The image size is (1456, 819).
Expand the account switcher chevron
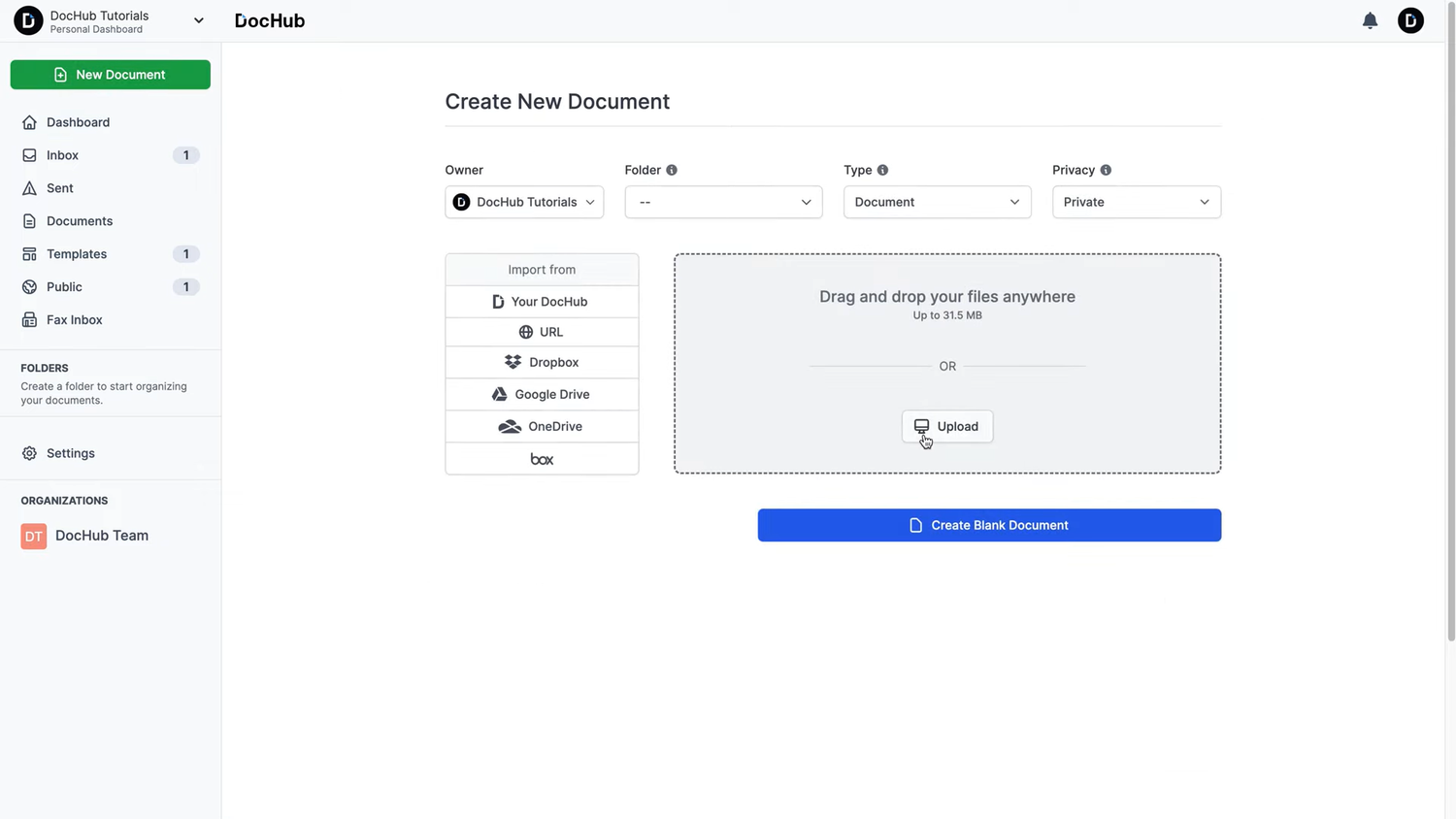tap(199, 20)
